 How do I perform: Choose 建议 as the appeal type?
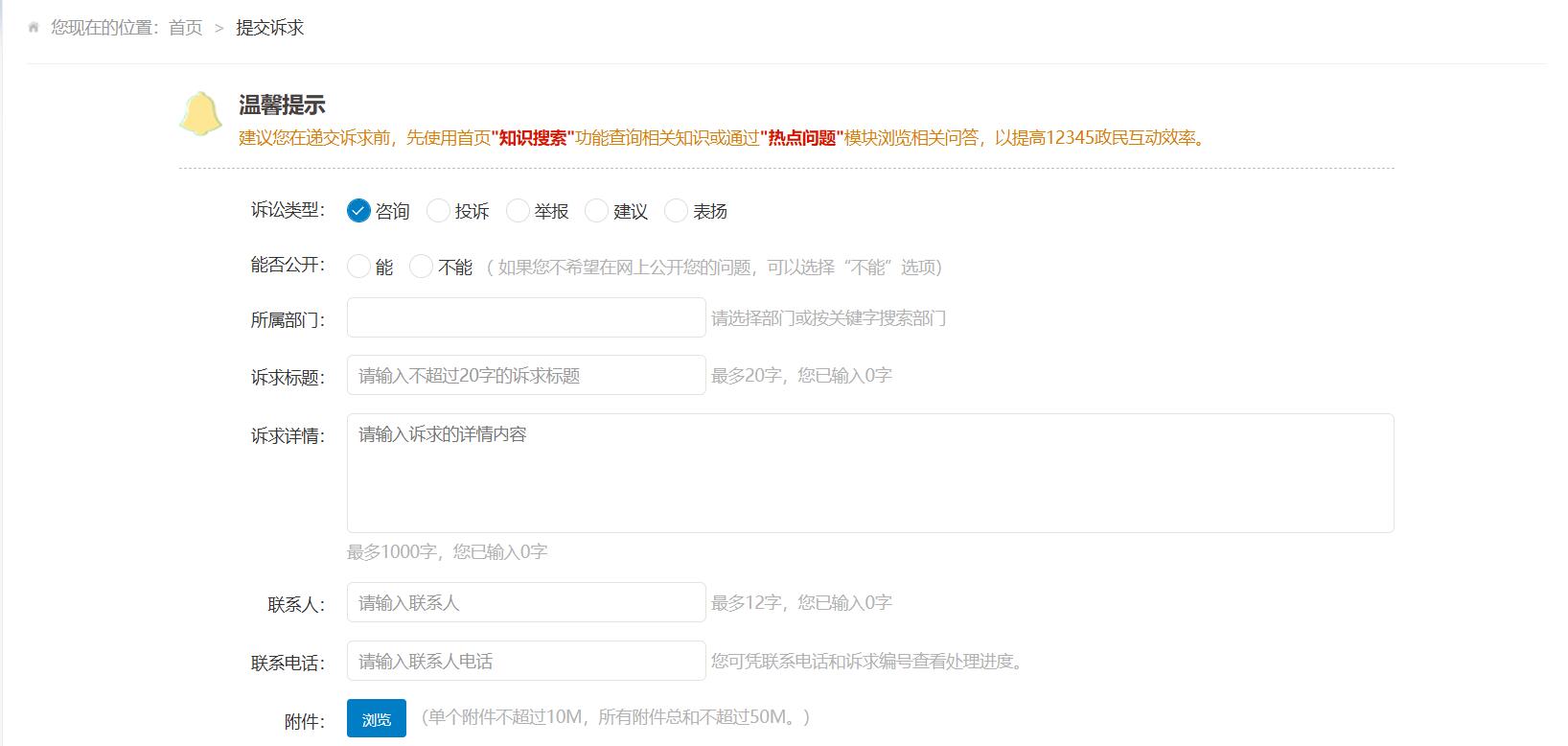pyautogui.click(x=596, y=211)
